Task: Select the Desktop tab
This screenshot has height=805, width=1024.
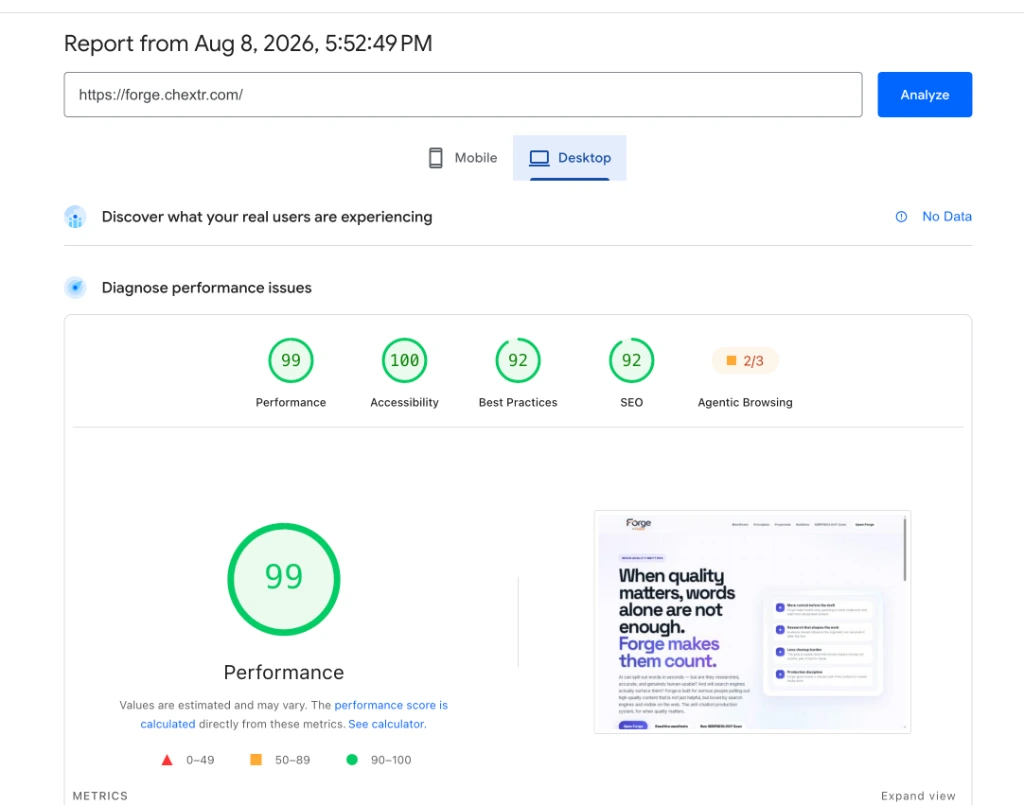Action: (x=569, y=157)
